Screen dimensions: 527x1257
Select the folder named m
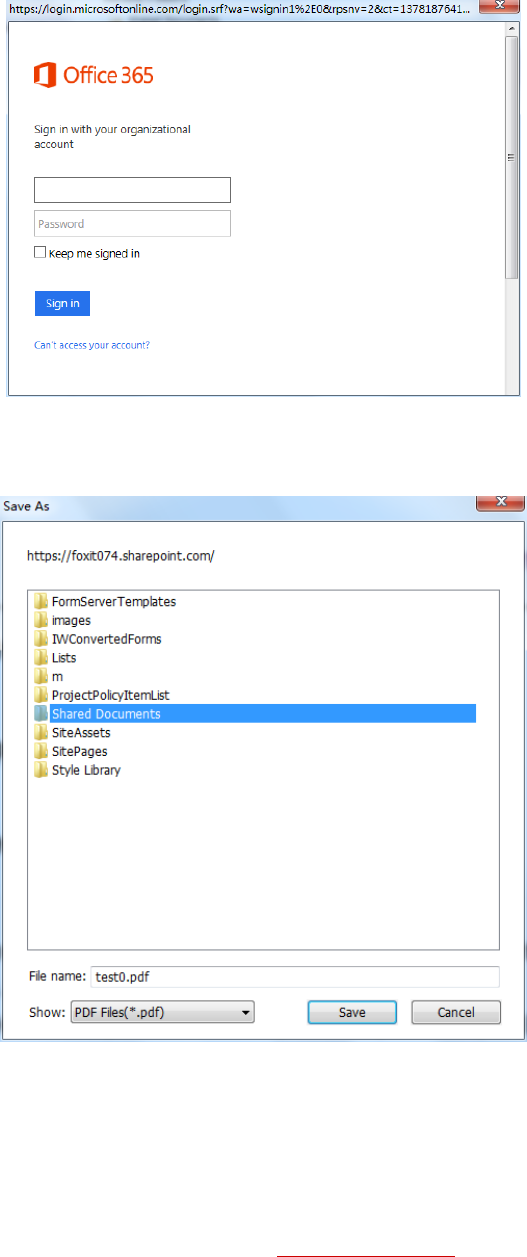[50, 677]
